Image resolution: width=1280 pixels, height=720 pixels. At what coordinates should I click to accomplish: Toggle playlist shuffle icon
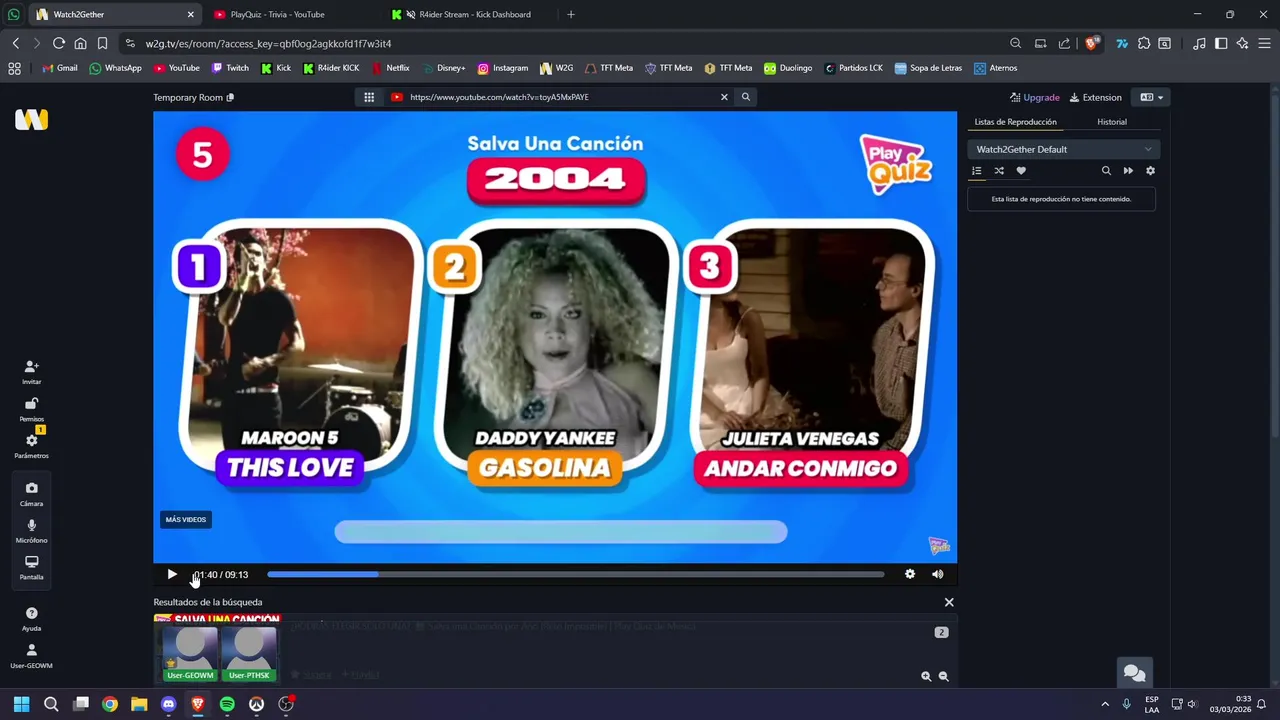[999, 171]
